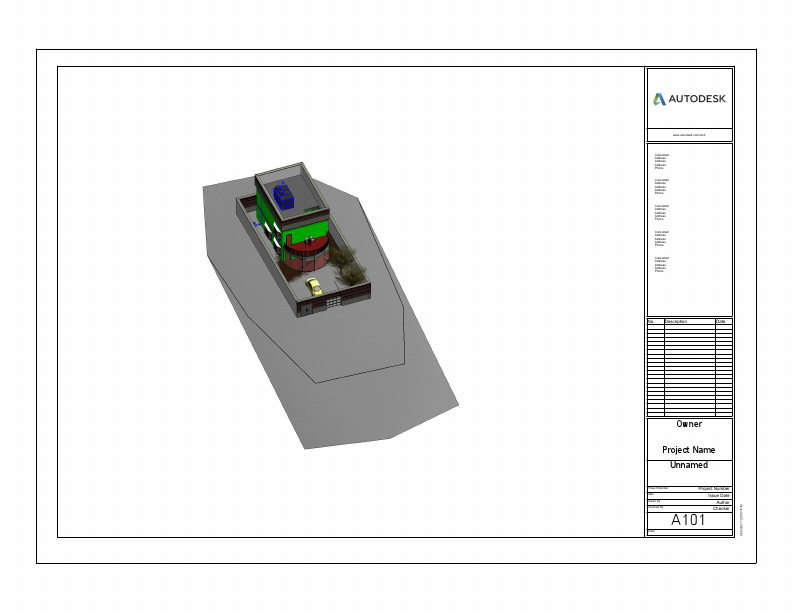
Task: Click the last consultant address block
Action: click(x=662, y=264)
